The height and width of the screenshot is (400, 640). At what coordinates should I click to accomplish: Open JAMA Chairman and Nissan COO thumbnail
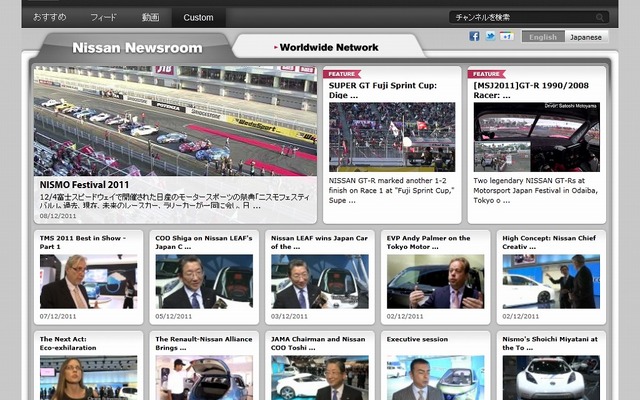320,378
